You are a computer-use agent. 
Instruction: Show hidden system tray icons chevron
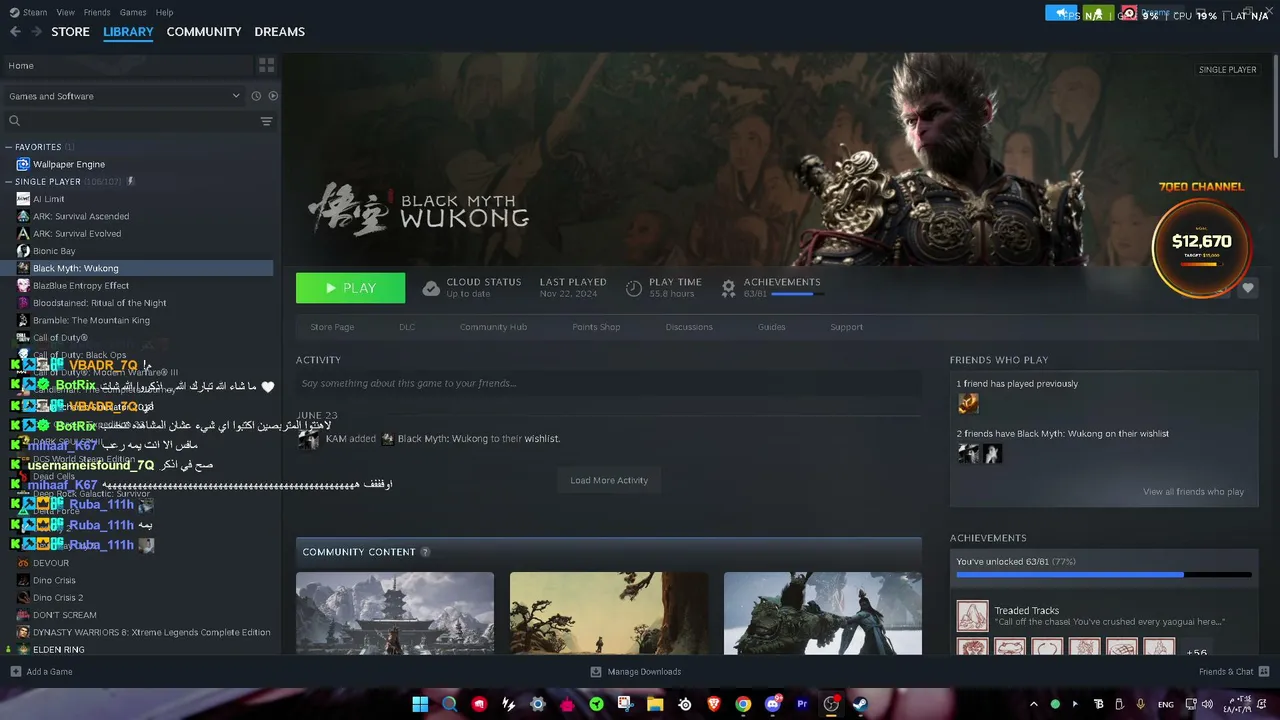(x=1034, y=704)
